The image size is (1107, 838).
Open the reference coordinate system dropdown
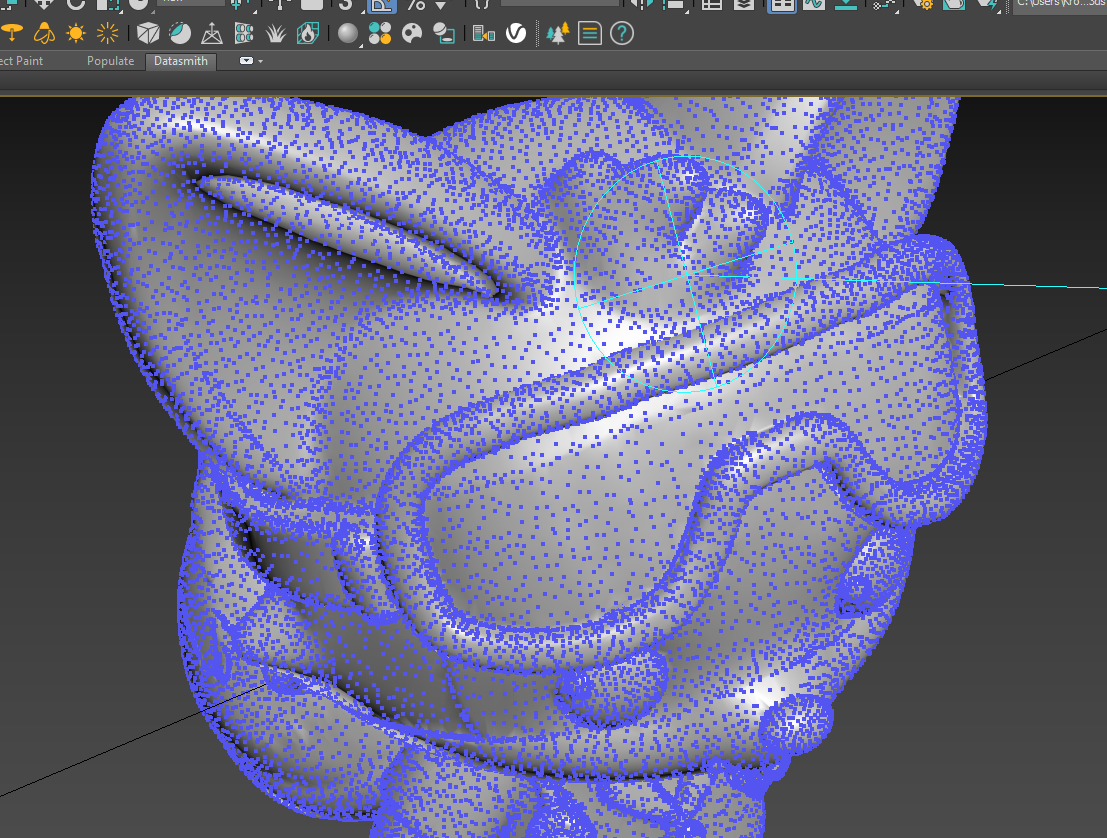pyautogui.click(x=192, y=3)
